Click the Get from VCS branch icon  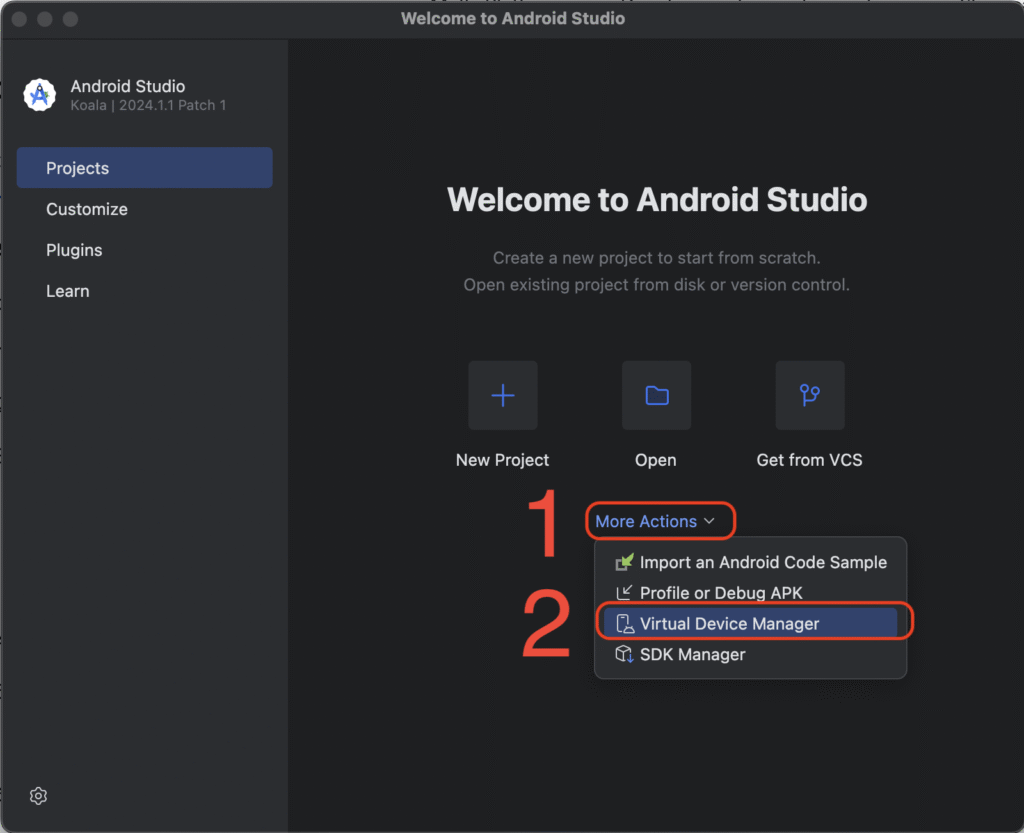pos(810,396)
